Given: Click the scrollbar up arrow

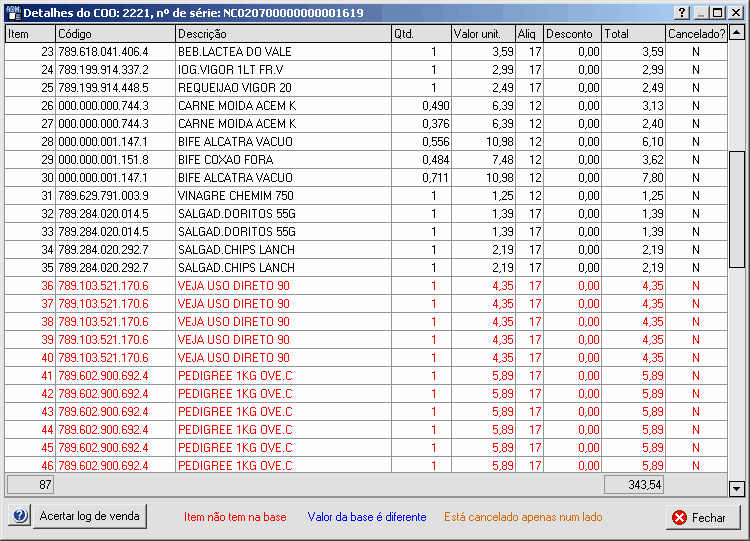Looking at the screenshot, I should (x=736, y=33).
